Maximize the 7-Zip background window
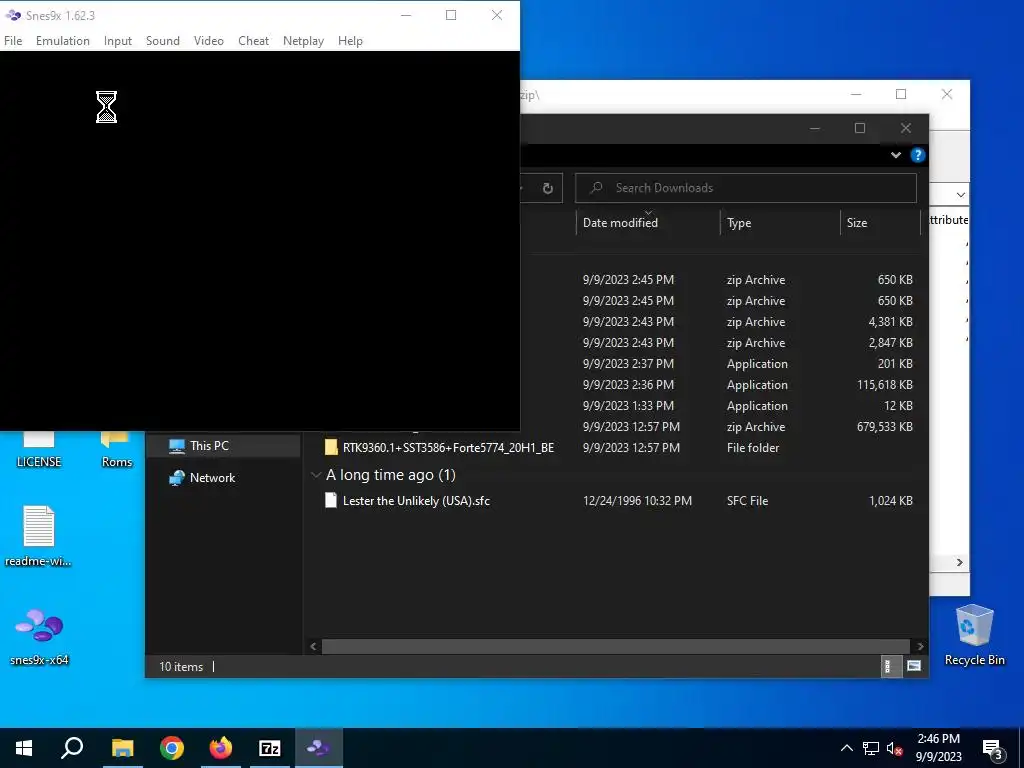1024x768 pixels. (x=901, y=94)
